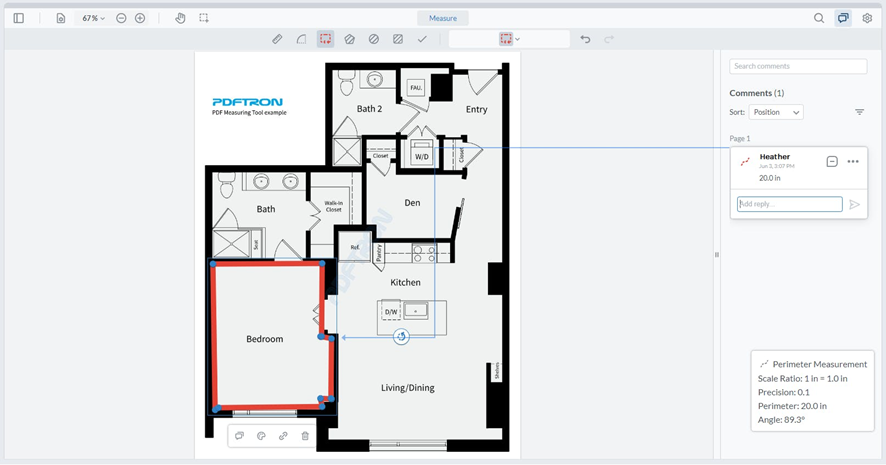Viewport: 886px width, 465px height.
Task: Redo the last action
Action: 609,39
